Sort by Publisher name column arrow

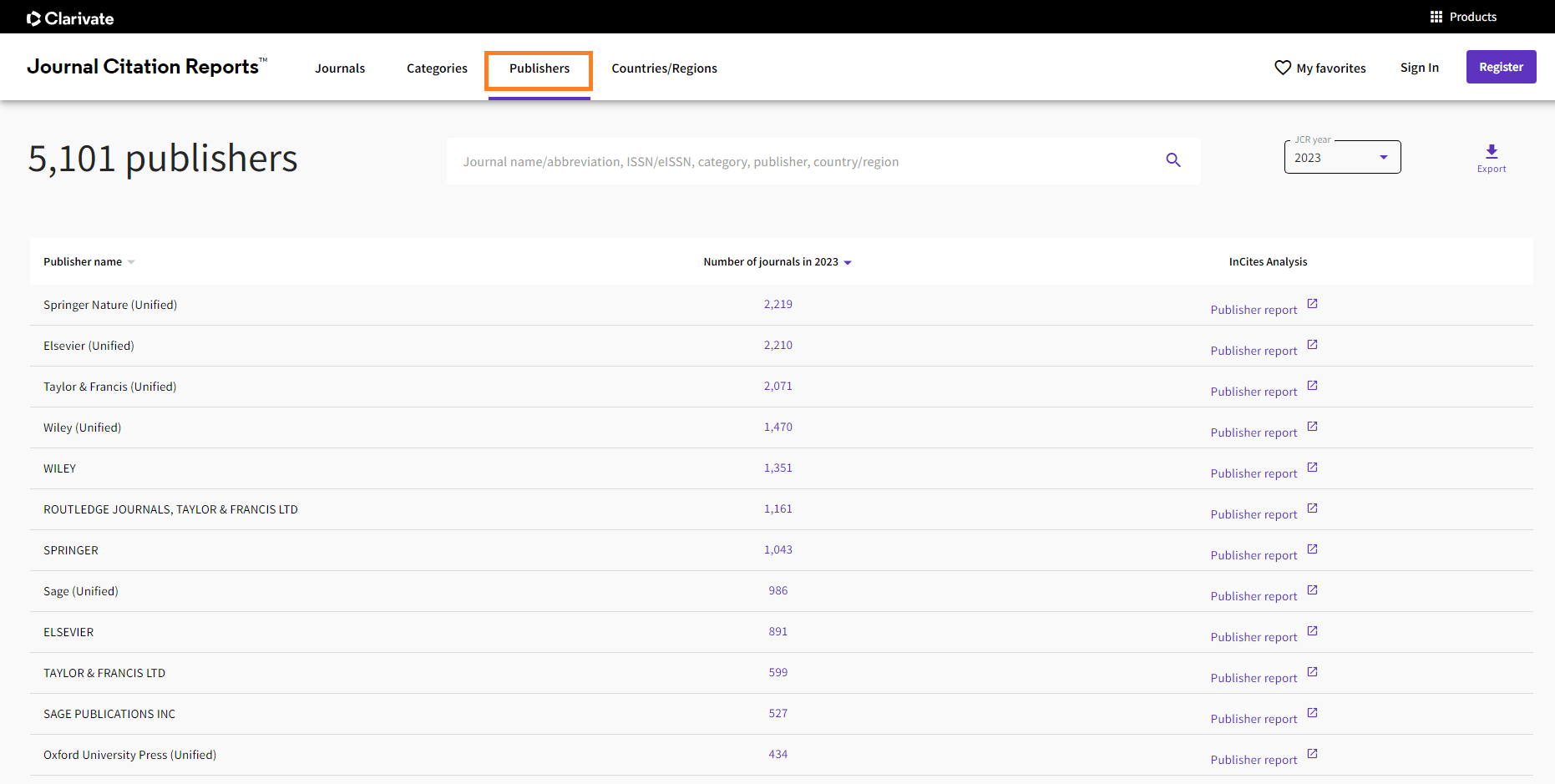tap(131, 262)
